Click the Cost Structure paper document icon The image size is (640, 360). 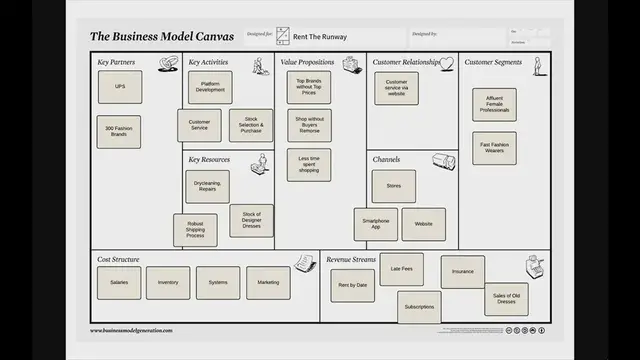[x=305, y=264]
